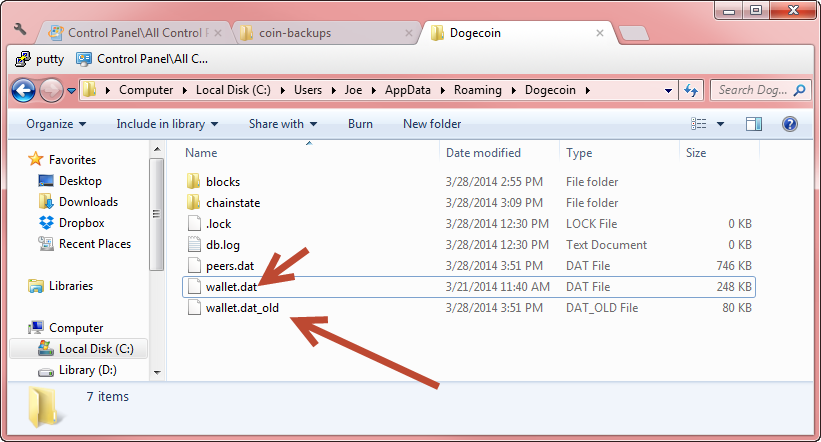
Task: Close the coin-backups tab
Action: coord(408,33)
